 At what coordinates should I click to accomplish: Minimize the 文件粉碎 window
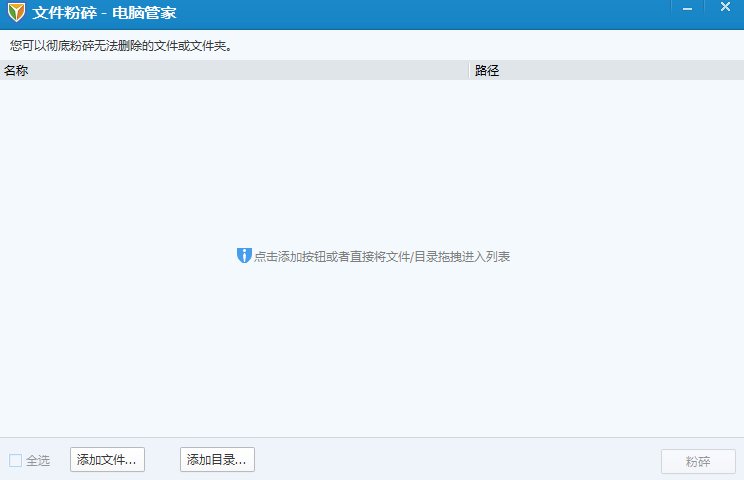click(x=687, y=8)
